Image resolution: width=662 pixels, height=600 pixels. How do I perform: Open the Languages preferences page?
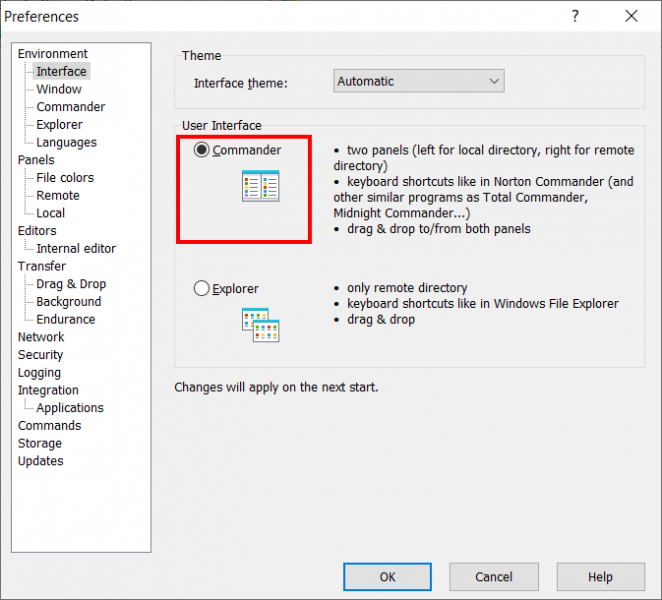coord(66,142)
